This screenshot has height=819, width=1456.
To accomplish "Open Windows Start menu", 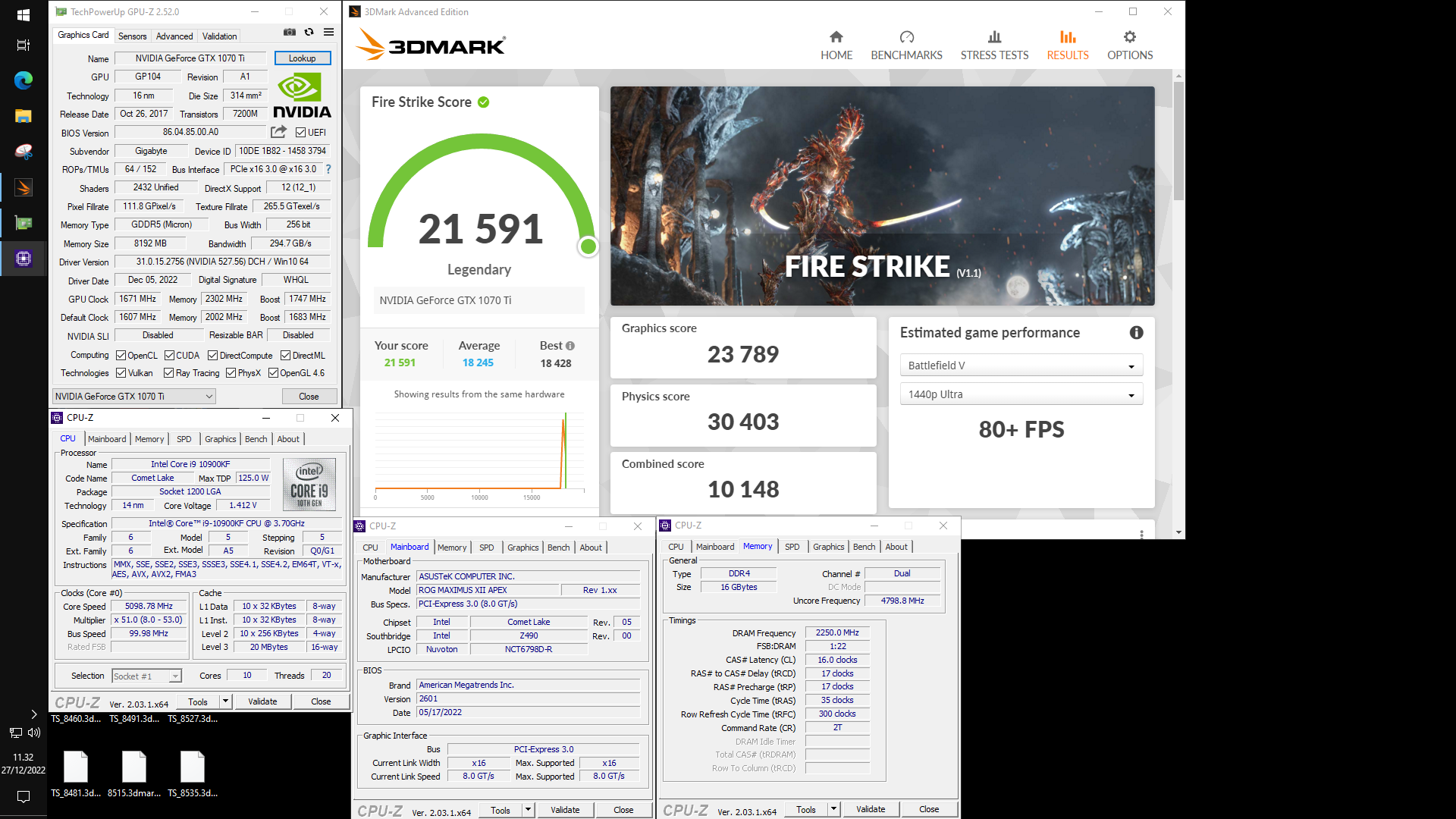I will tap(23, 14).
